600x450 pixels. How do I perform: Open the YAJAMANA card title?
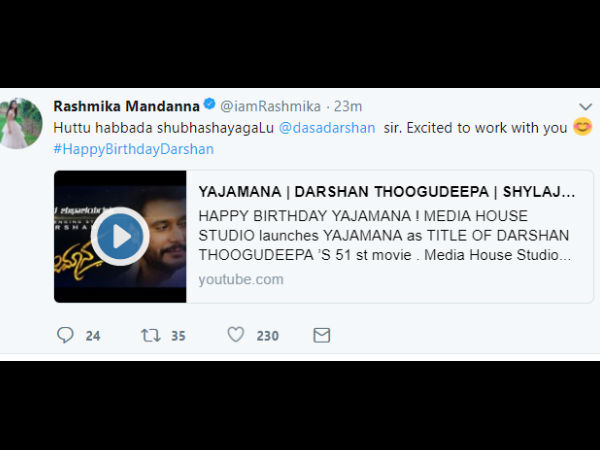(387, 191)
